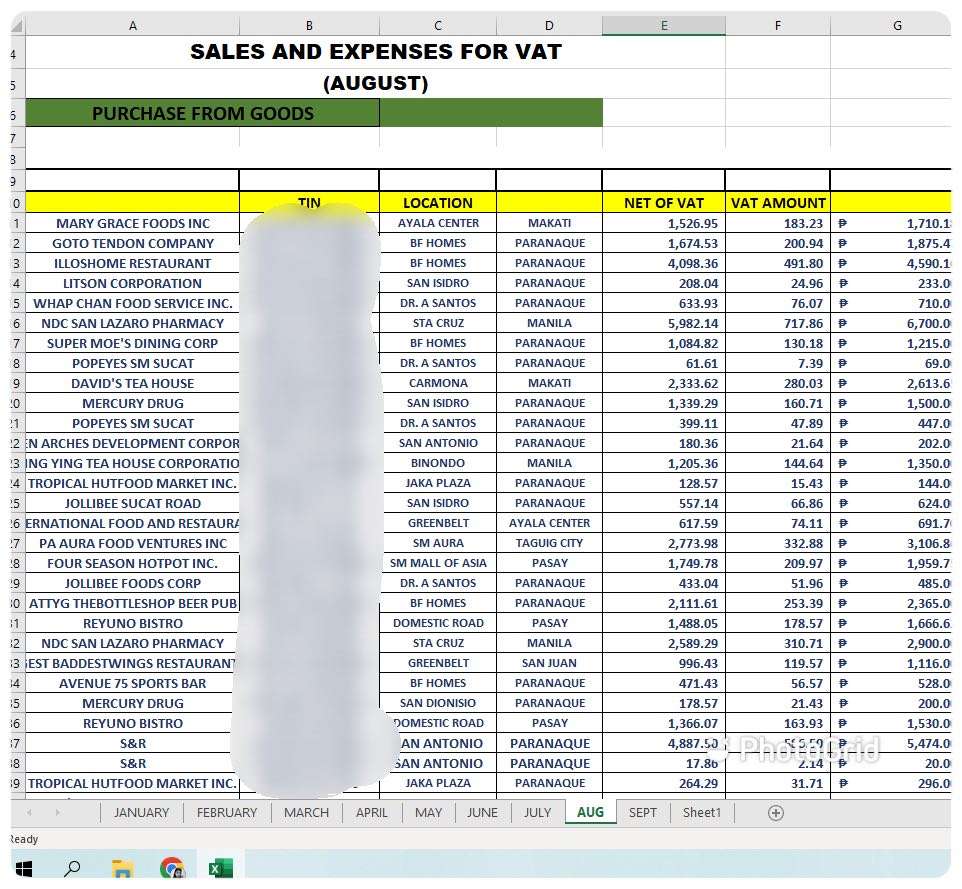Click PA AURA FOOD VENTURES INC cell

click(133, 544)
